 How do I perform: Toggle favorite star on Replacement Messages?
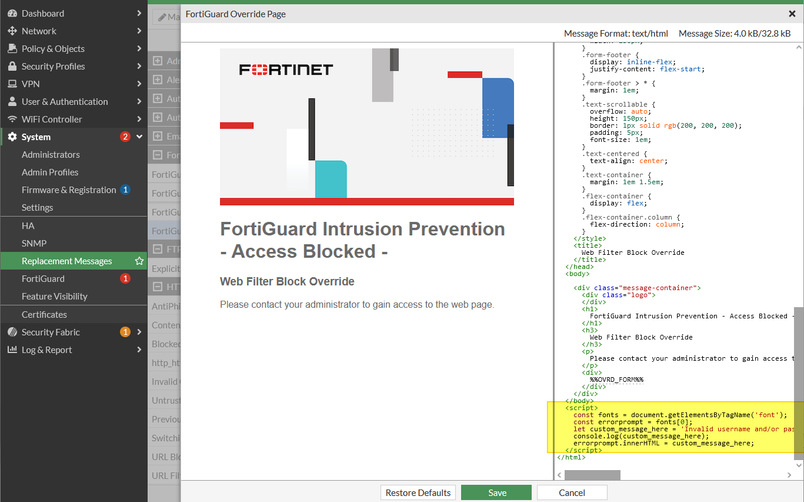click(x=139, y=260)
